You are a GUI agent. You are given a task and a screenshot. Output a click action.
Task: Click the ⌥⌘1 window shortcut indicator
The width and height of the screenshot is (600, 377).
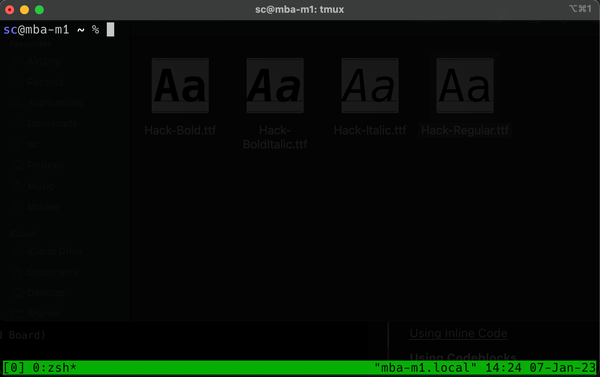click(580, 9)
